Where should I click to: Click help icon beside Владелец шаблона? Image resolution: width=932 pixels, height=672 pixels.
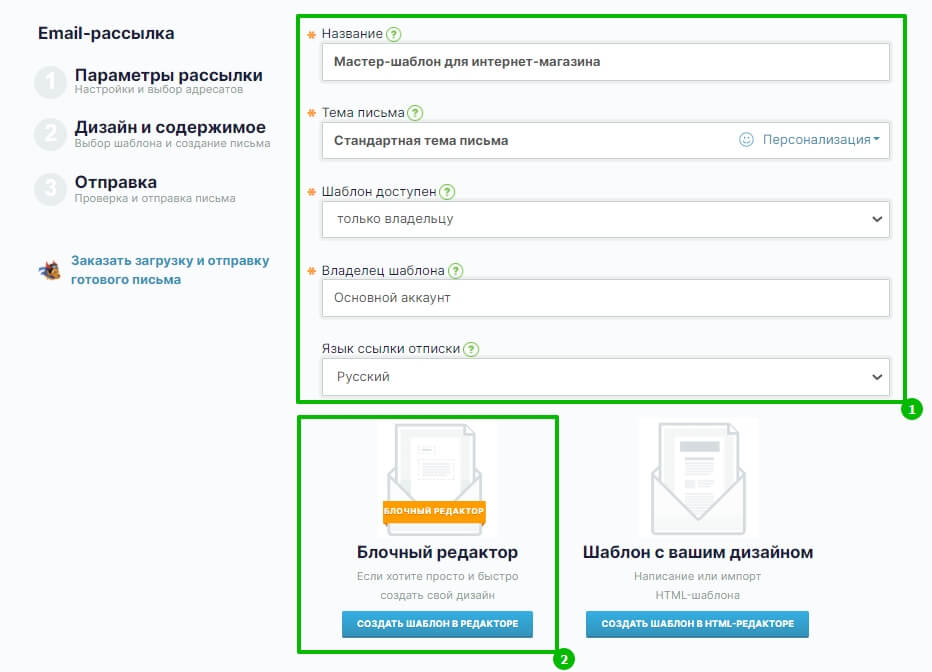455,271
